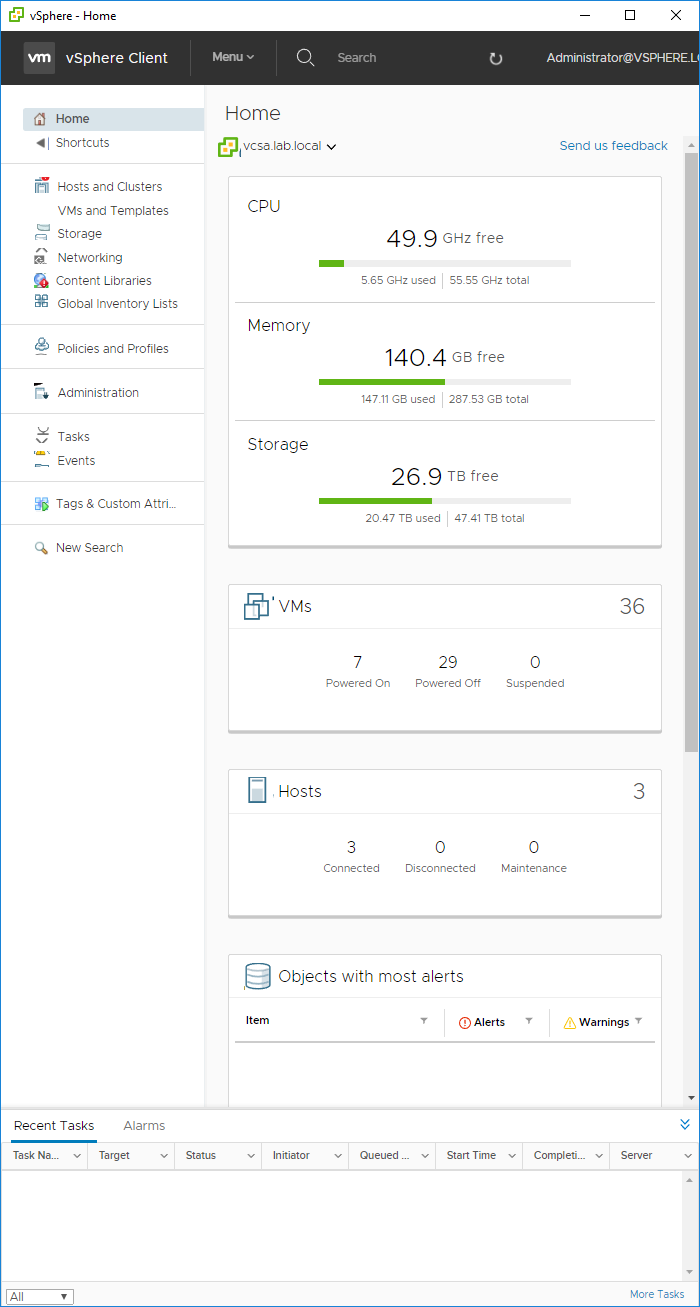
Task: Click the New Search magnifier icon
Action: tap(41, 548)
